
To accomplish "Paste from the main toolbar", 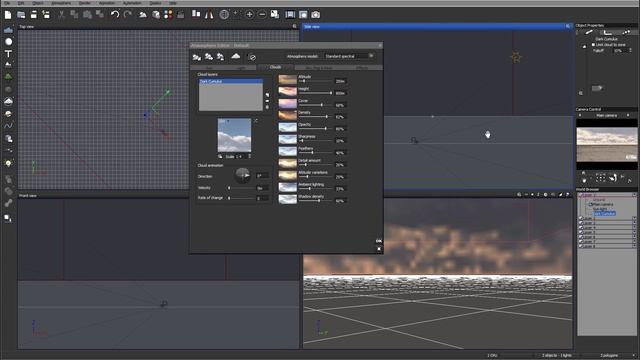I will 87,15.
